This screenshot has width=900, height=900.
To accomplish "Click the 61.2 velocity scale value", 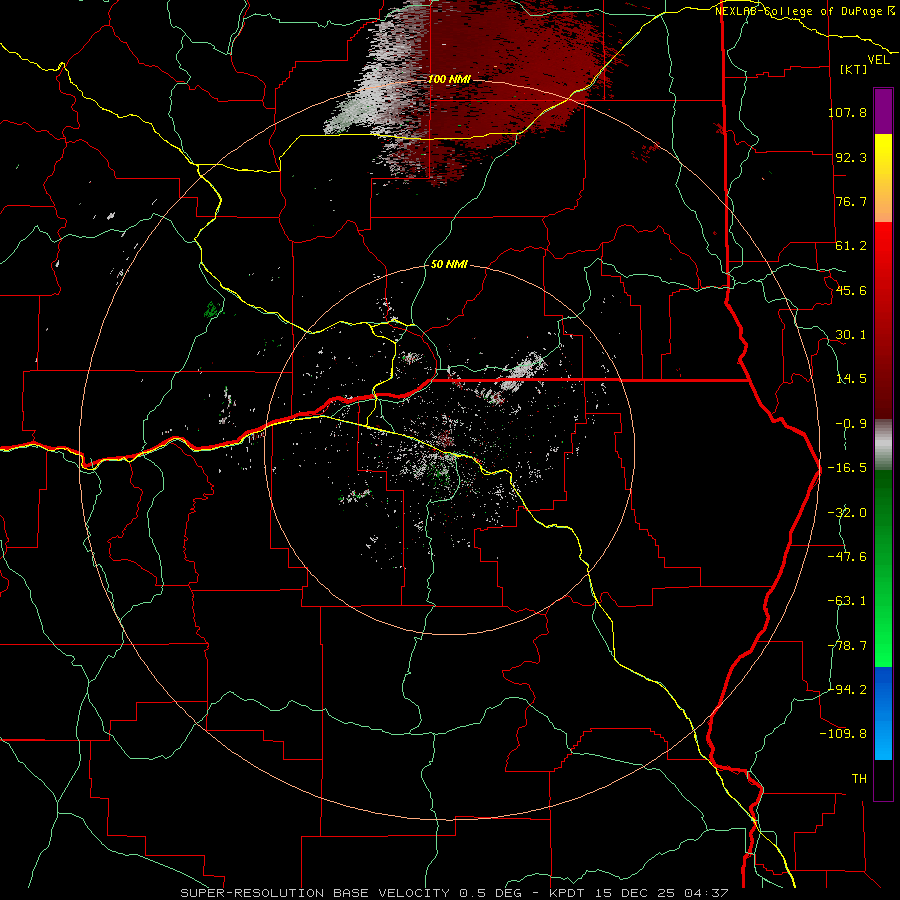I will (851, 246).
